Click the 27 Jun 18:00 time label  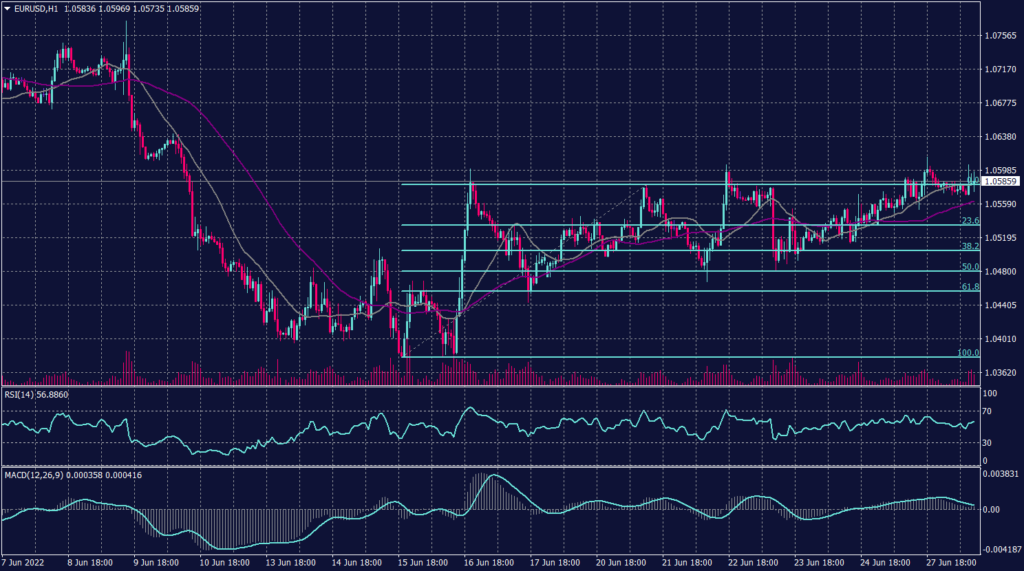click(949, 563)
